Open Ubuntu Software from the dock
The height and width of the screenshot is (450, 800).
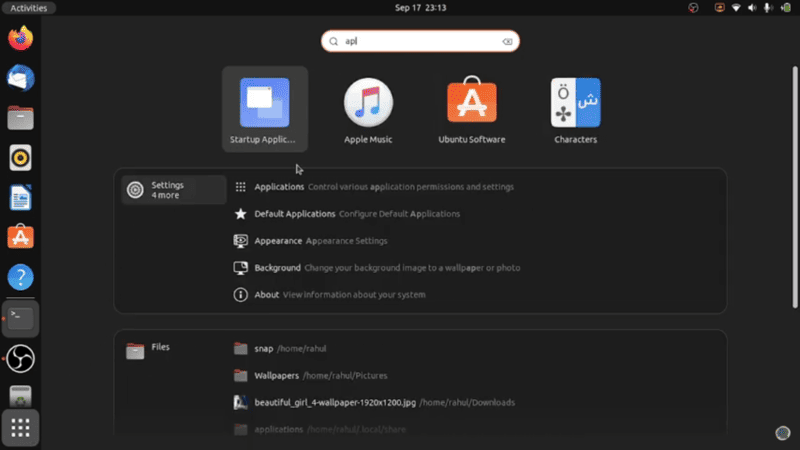coord(20,237)
